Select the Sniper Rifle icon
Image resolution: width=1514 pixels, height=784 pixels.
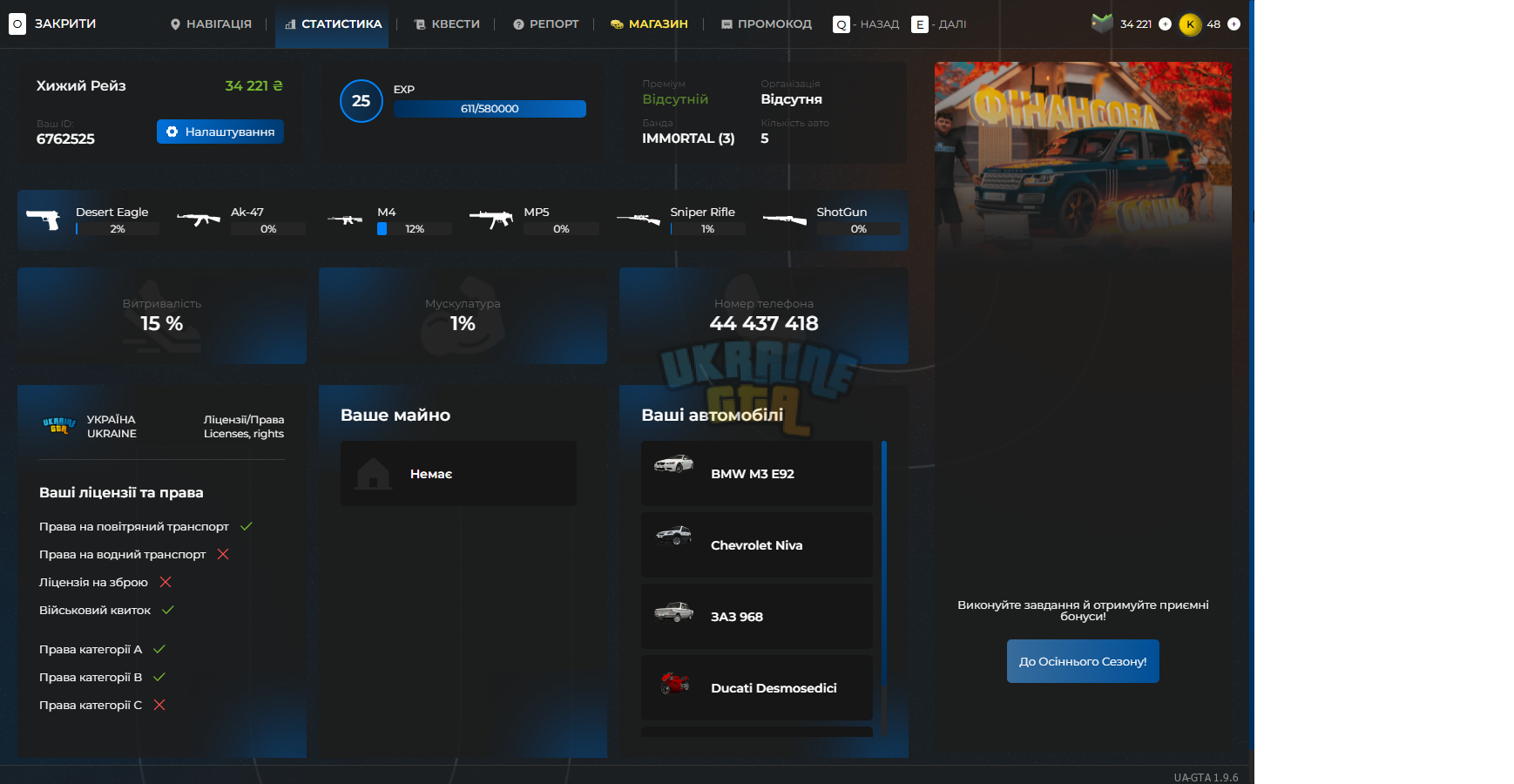(x=639, y=220)
